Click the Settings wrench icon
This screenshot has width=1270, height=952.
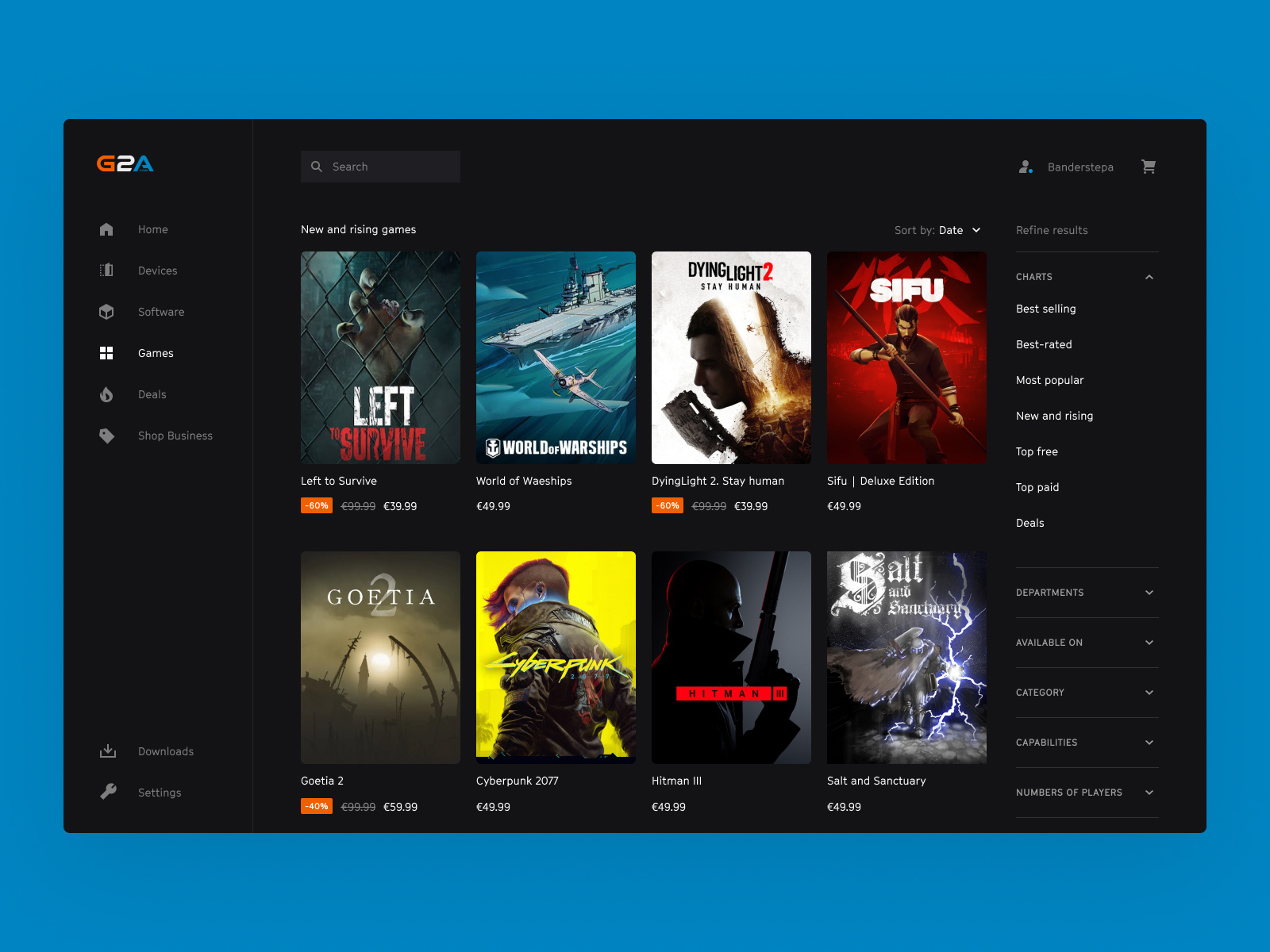[x=106, y=793]
